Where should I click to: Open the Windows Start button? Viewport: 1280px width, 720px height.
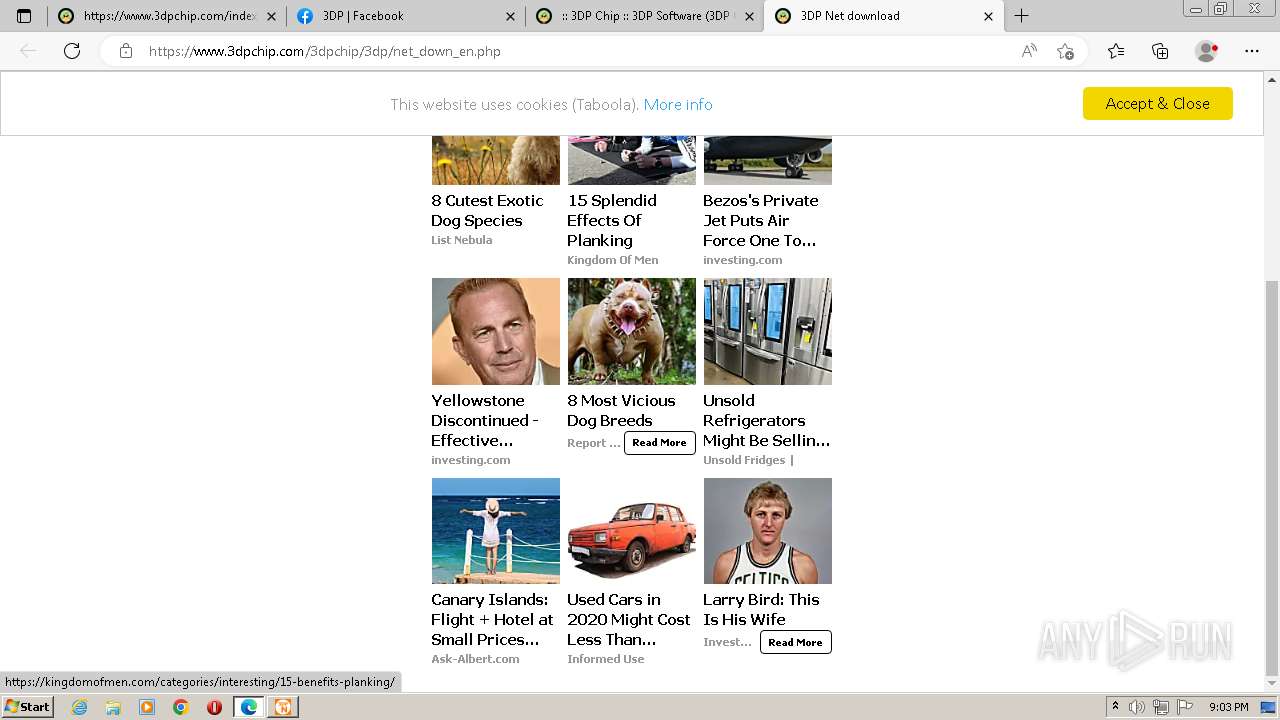tap(27, 706)
